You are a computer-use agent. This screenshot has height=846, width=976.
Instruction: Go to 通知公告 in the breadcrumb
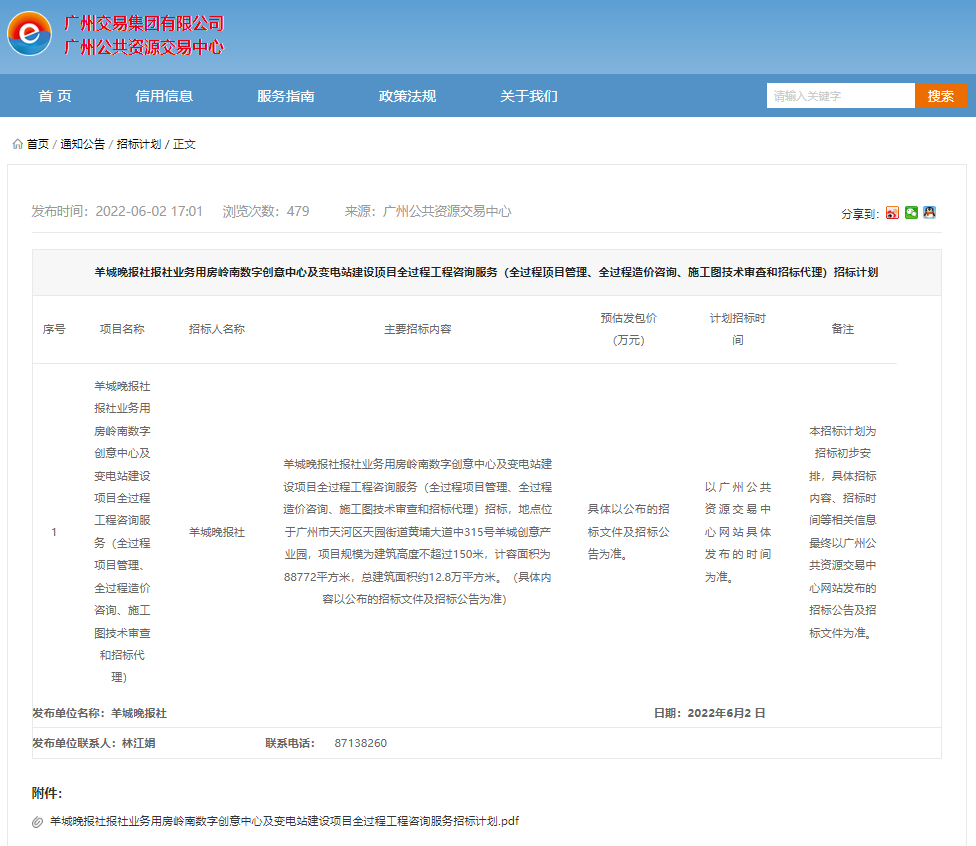83,144
